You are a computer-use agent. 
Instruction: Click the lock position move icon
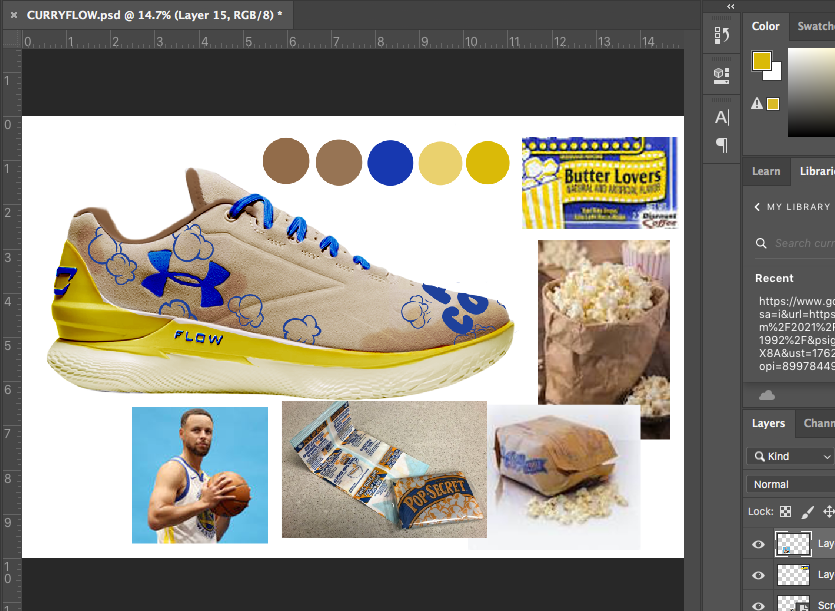click(x=828, y=511)
